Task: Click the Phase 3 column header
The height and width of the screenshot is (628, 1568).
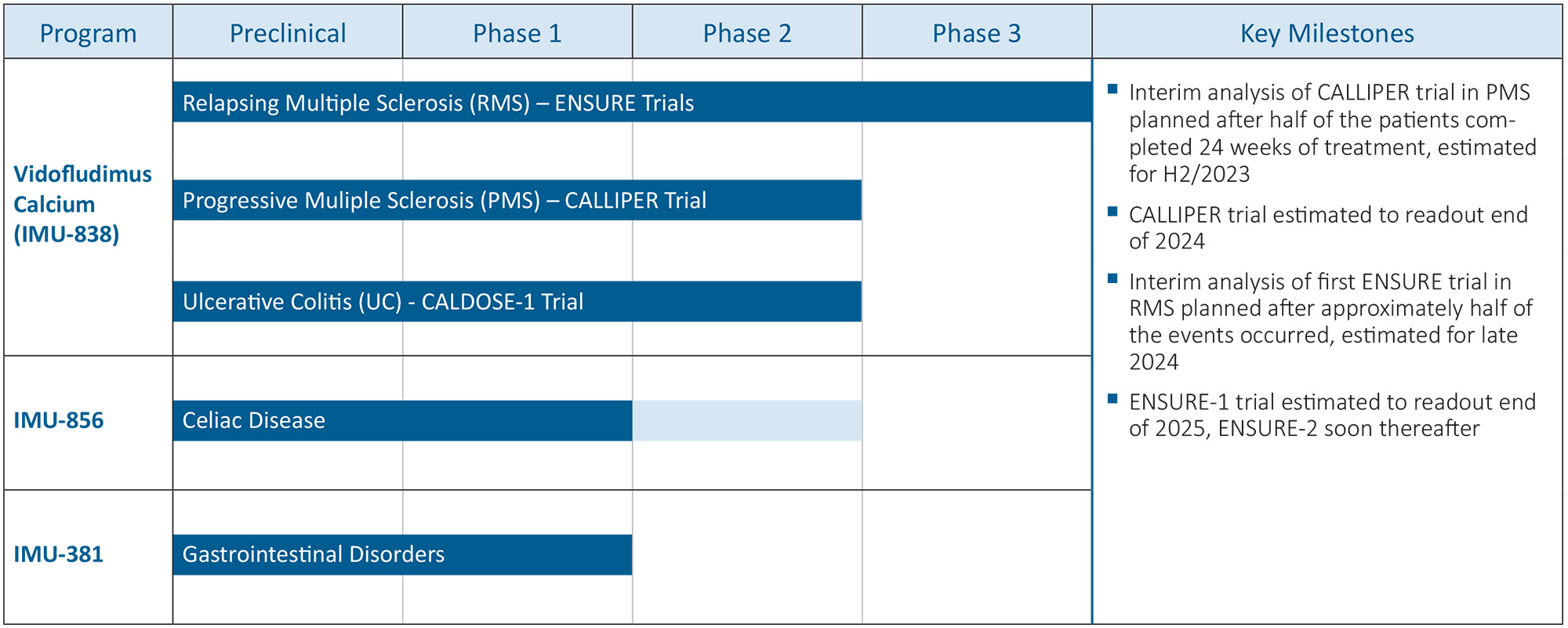Action: pyautogui.click(x=977, y=34)
